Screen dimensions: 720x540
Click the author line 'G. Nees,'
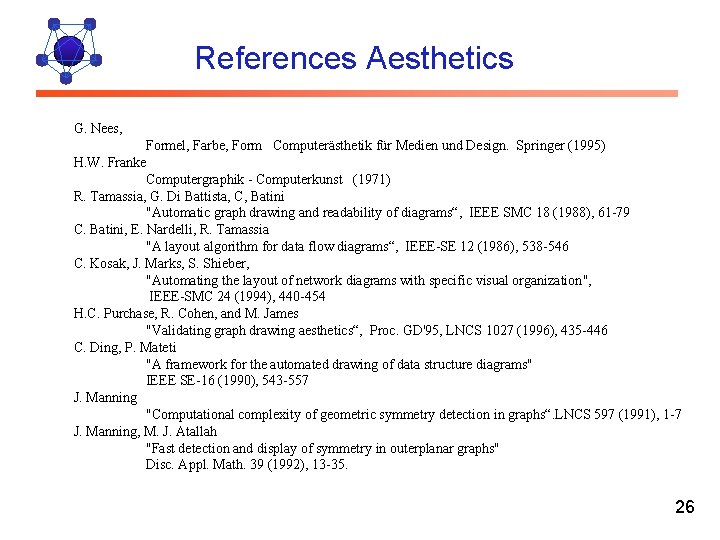click(98, 128)
